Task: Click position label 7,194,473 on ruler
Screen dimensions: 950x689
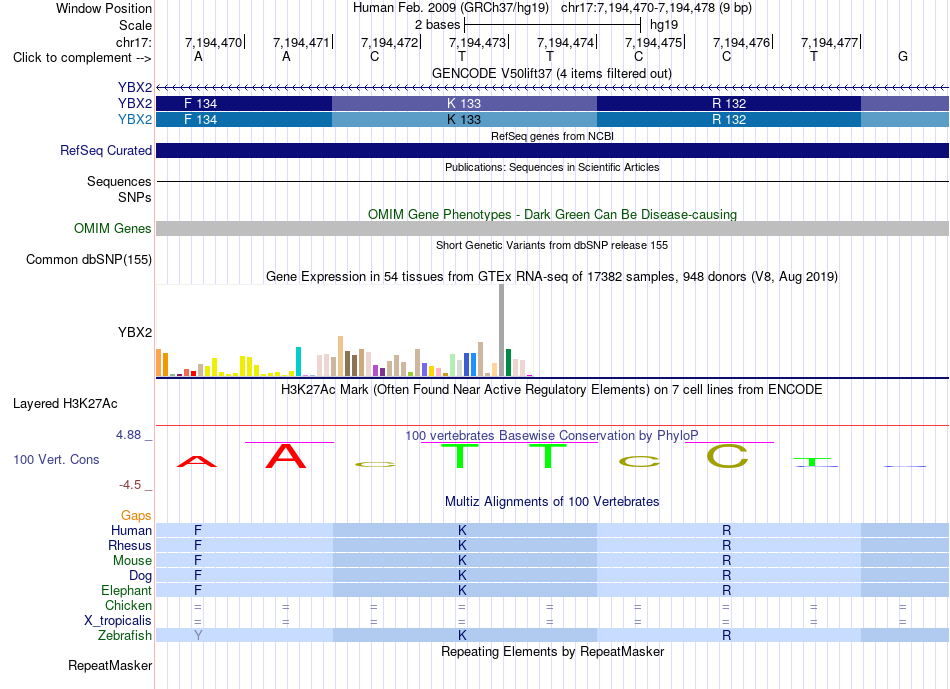Action: (x=477, y=42)
